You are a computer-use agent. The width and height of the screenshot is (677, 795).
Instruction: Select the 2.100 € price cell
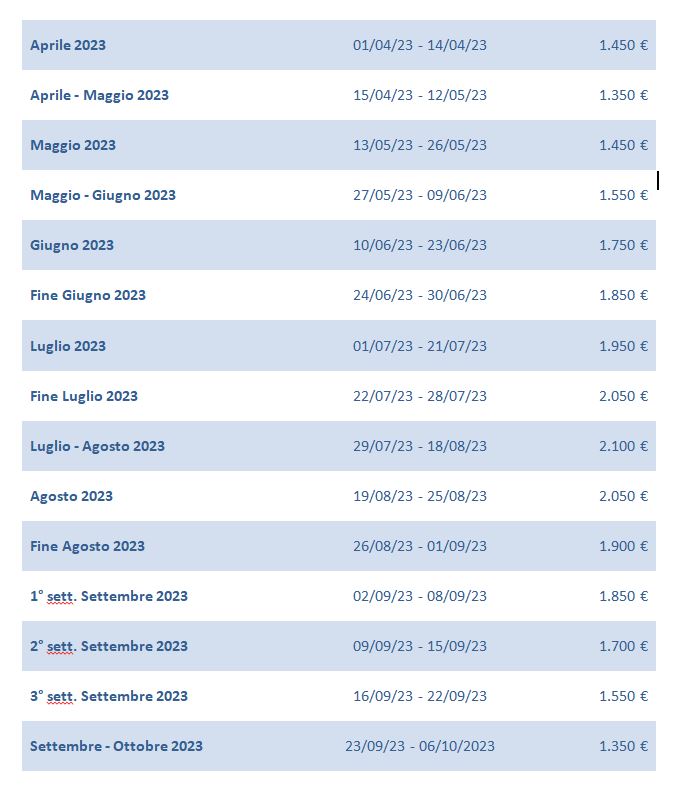[623, 446]
